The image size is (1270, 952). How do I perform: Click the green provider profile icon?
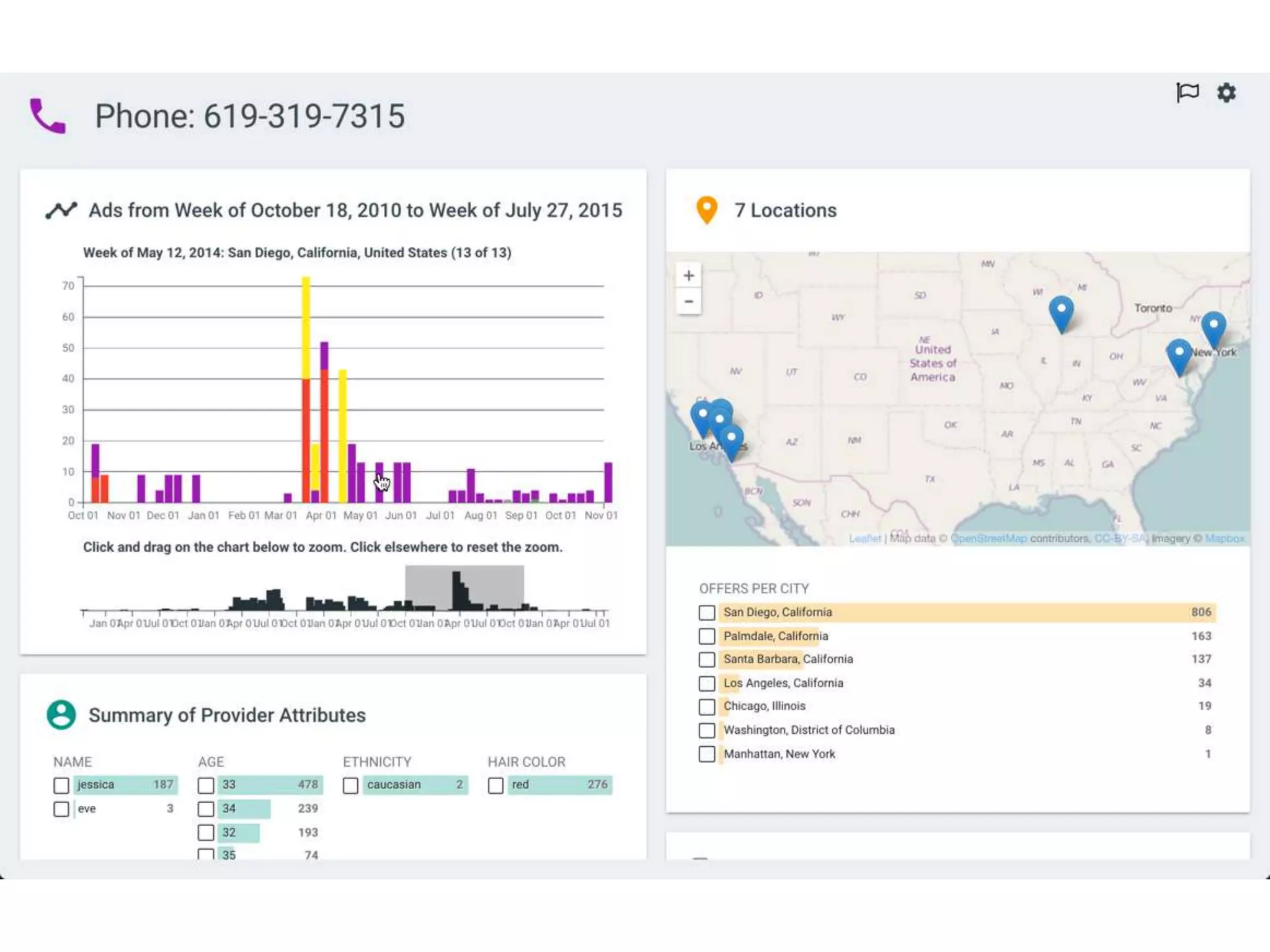pyautogui.click(x=61, y=715)
